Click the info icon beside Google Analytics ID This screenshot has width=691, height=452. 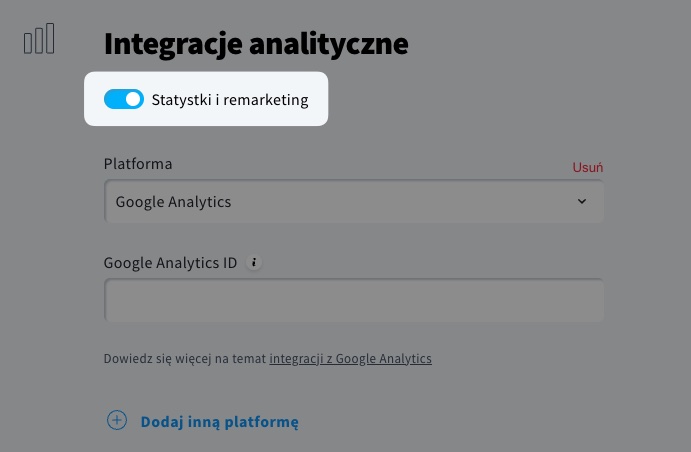click(253, 263)
